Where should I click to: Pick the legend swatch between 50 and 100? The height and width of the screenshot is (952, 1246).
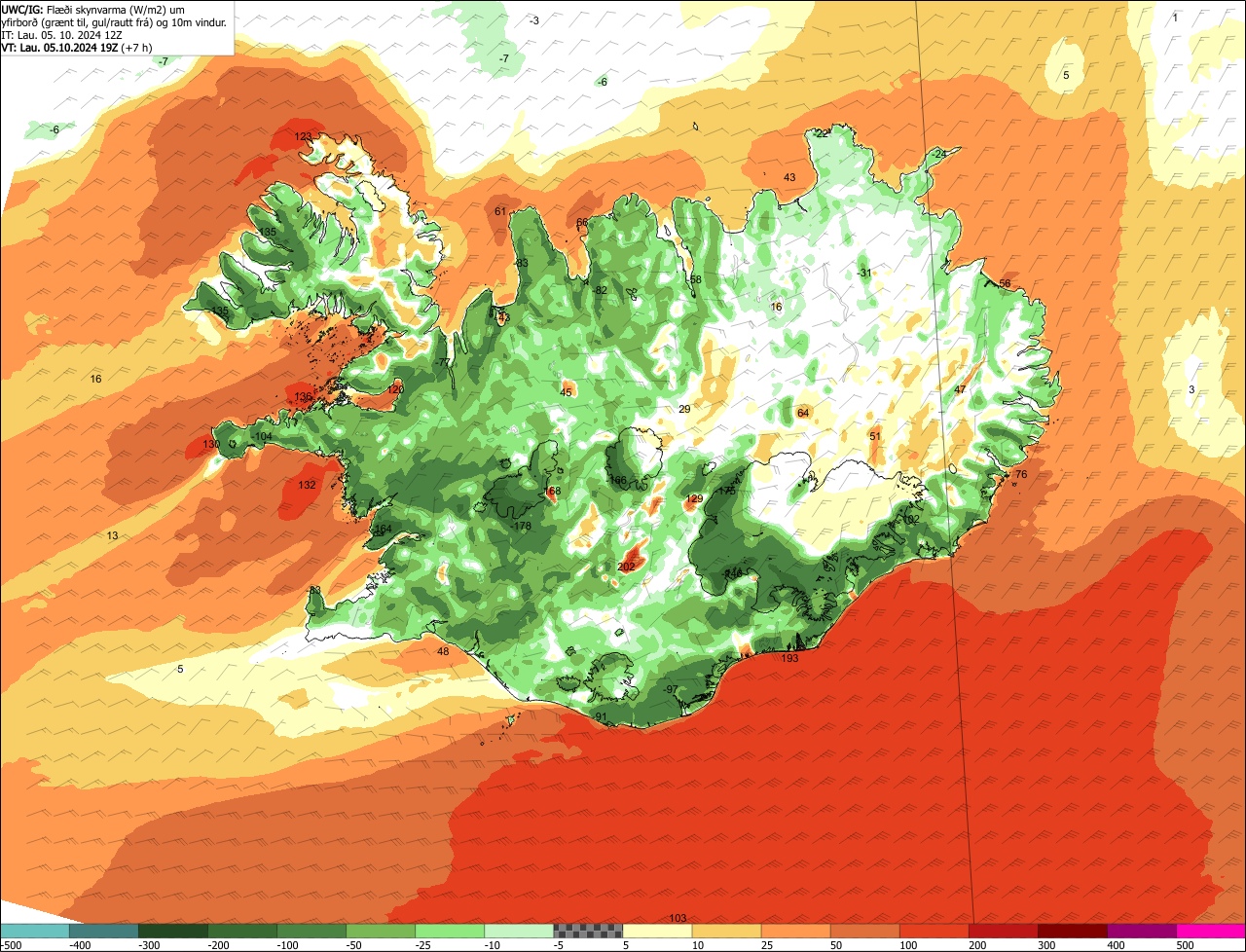click(864, 931)
